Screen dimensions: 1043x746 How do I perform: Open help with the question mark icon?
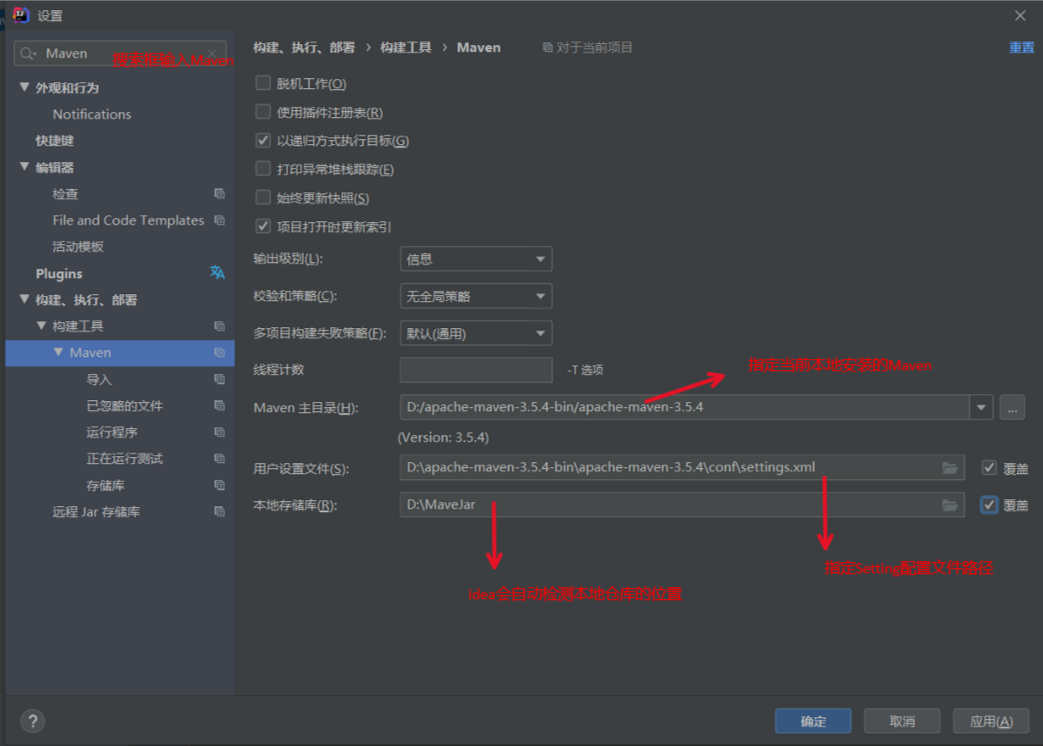tap(33, 721)
